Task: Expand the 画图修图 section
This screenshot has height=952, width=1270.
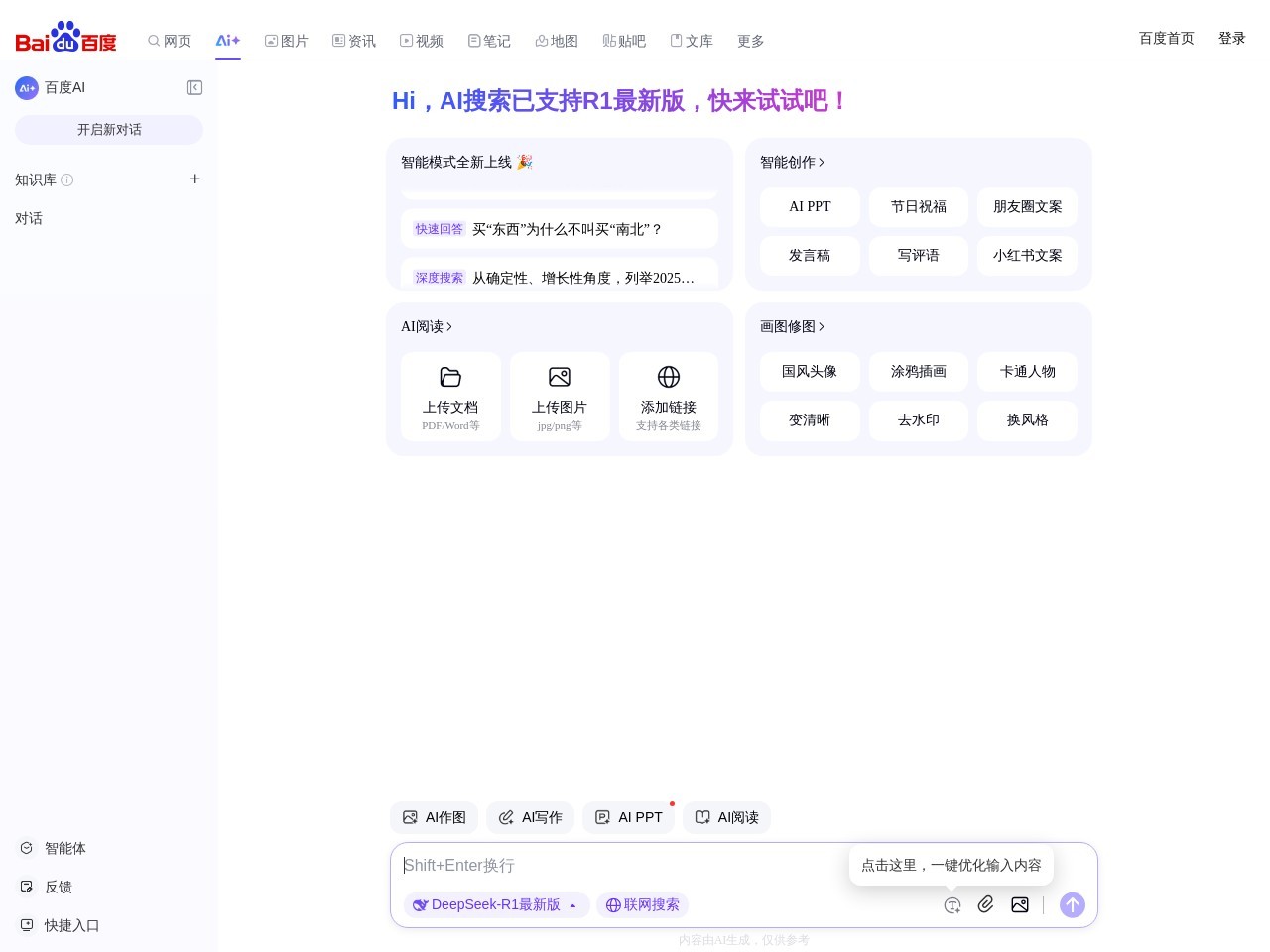Action: coord(793,326)
